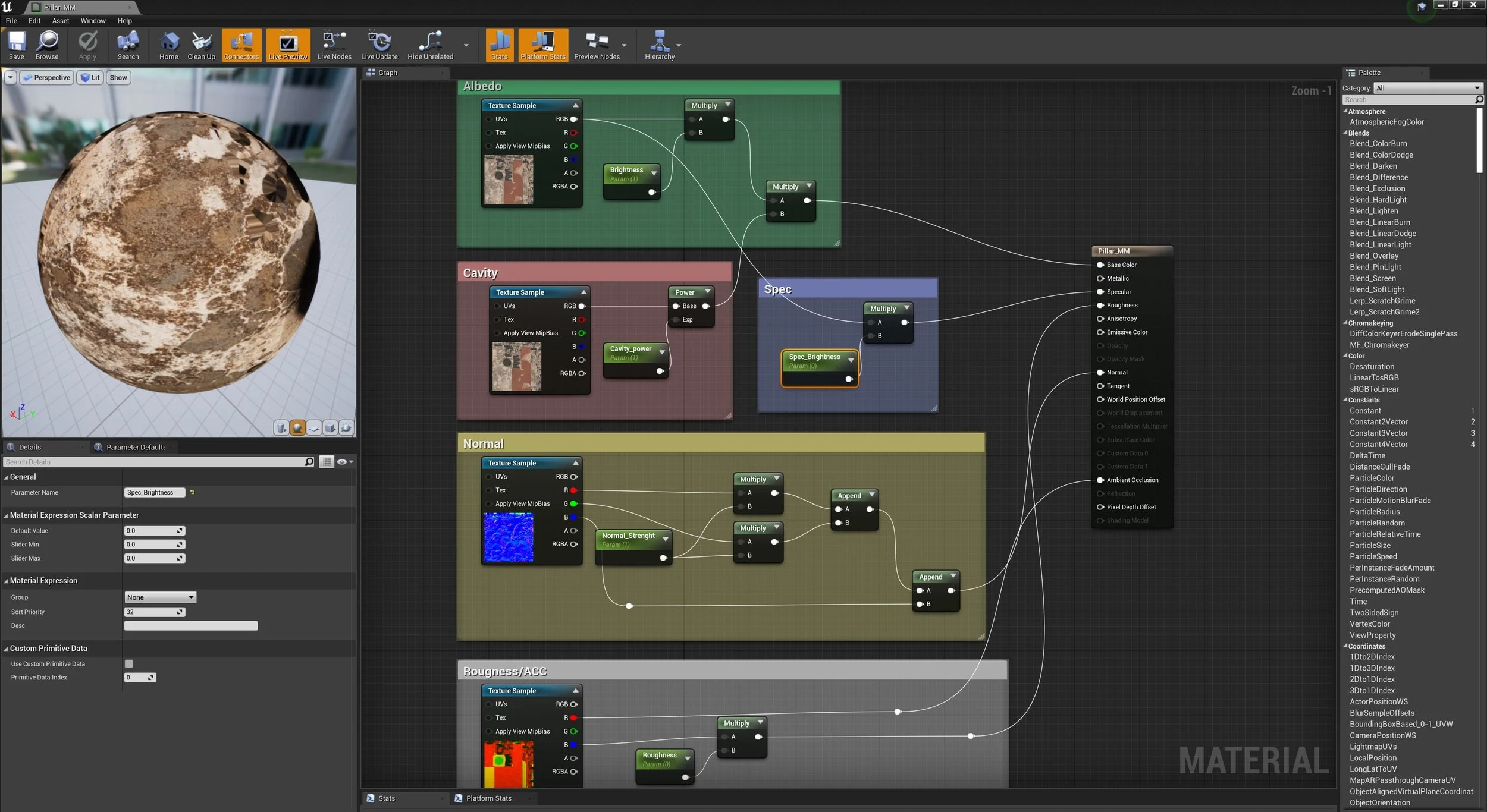Switch to Parameter Defaults tab
Image resolution: width=1487 pixels, height=812 pixels.
pyautogui.click(x=134, y=447)
